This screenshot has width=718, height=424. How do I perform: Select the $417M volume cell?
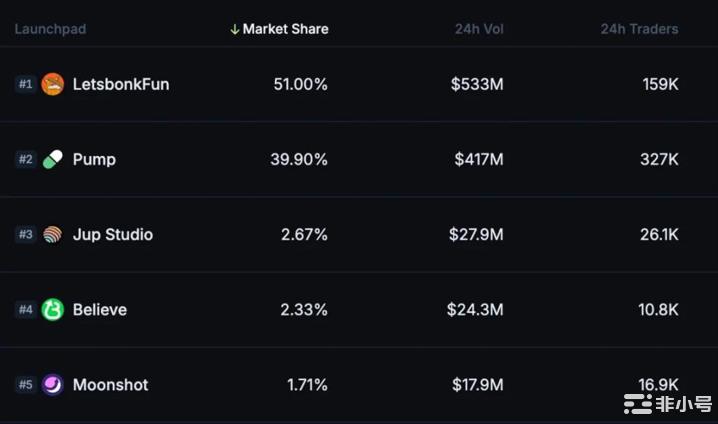pos(479,159)
